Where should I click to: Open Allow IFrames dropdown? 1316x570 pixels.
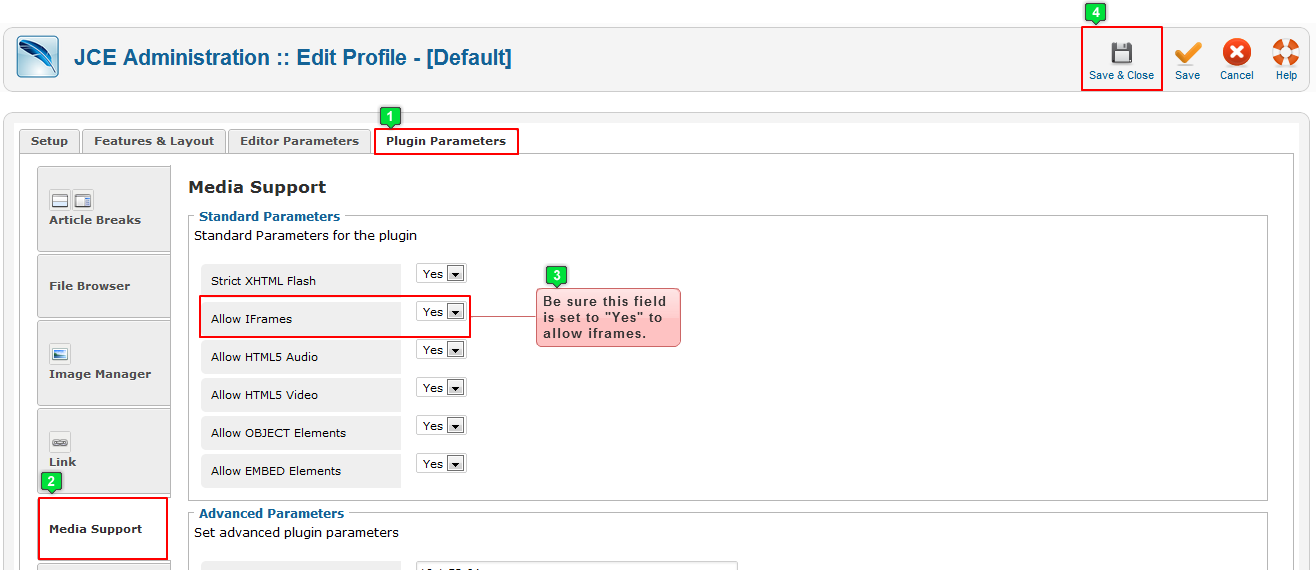pyautogui.click(x=441, y=312)
